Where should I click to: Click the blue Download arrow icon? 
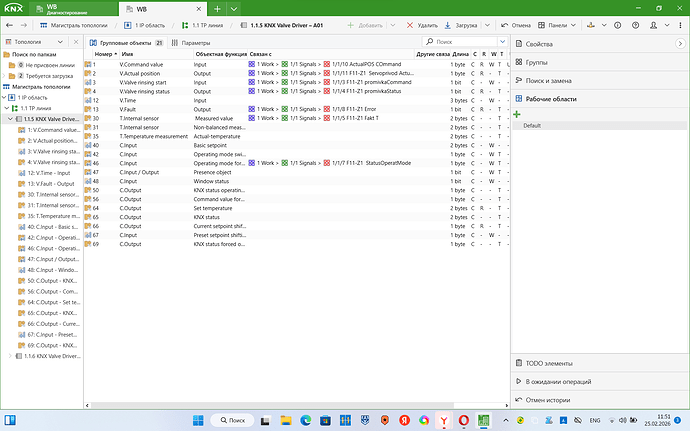pyautogui.click(x=448, y=26)
